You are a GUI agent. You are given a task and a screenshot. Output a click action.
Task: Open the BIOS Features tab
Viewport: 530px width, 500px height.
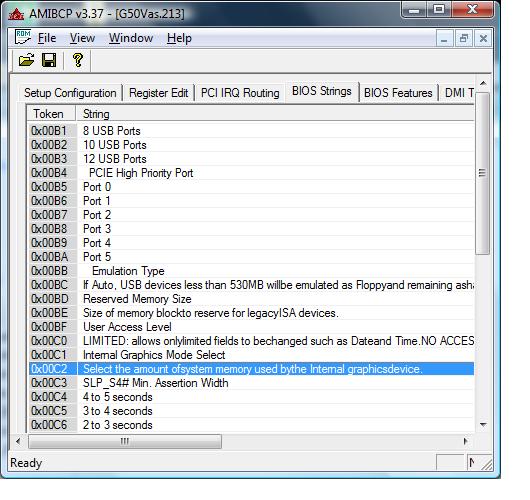click(398, 93)
